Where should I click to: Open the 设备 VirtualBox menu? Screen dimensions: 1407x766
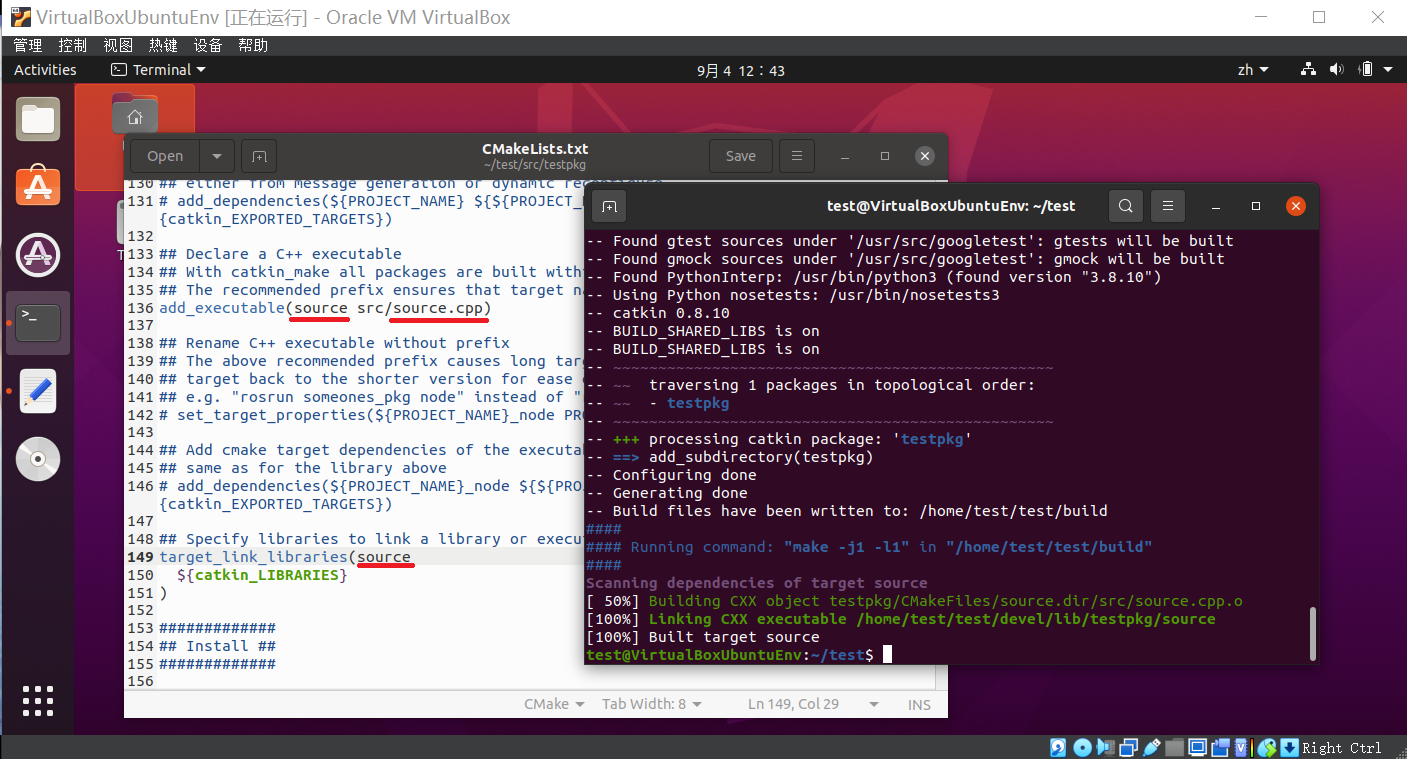tap(208, 45)
